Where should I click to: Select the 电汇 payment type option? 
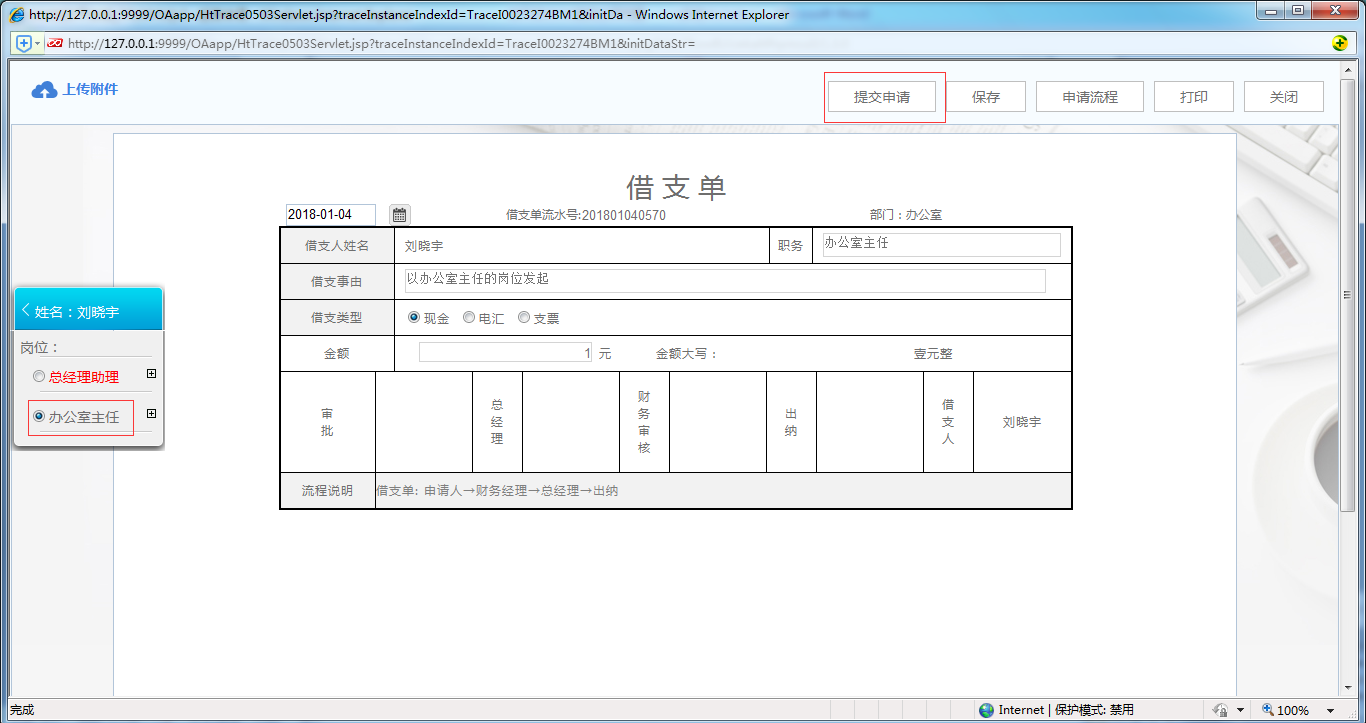[x=468, y=317]
